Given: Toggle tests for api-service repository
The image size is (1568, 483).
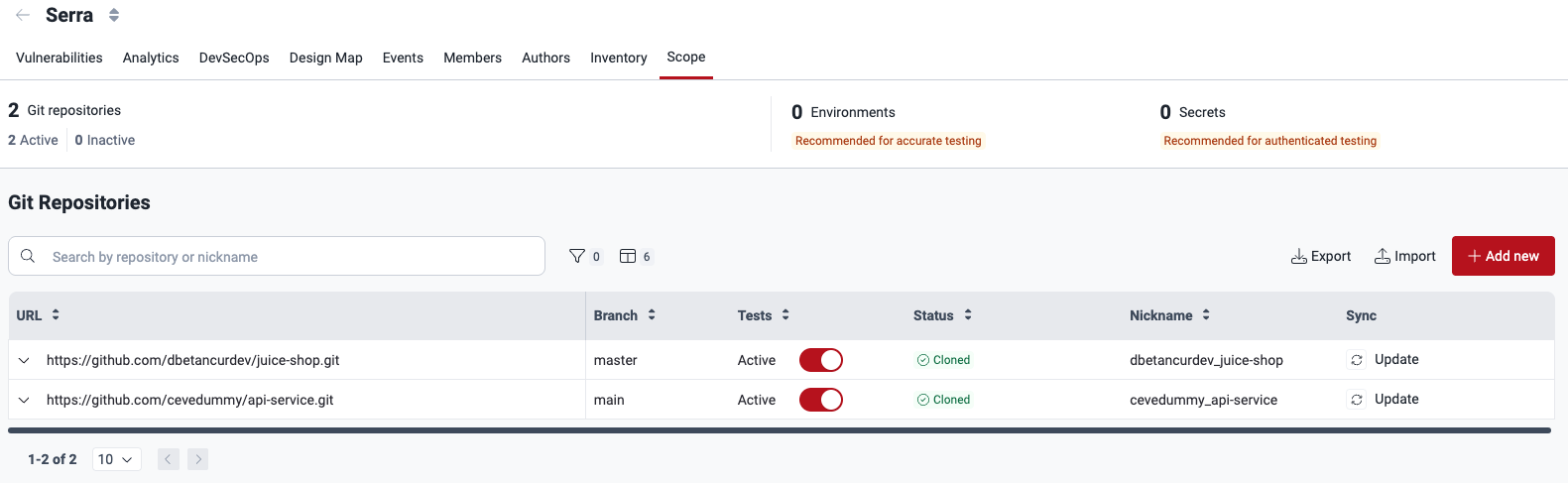Looking at the screenshot, I should 821,400.
